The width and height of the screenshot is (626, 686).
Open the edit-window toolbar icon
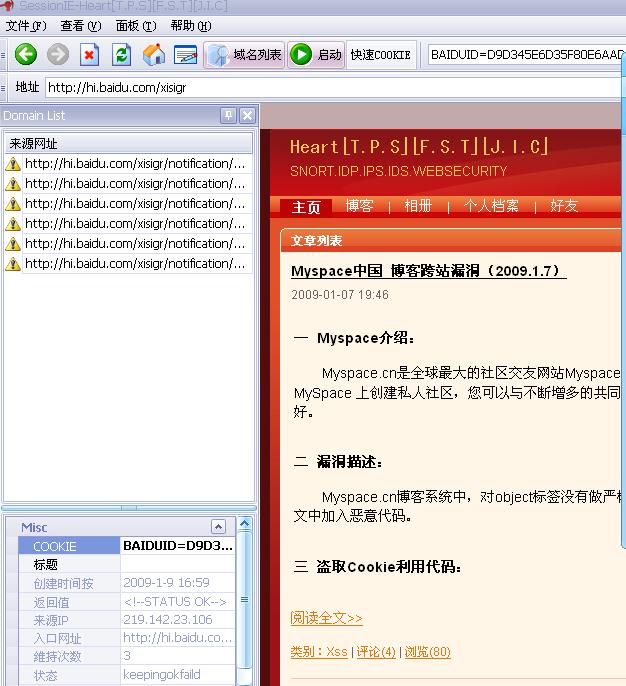(x=185, y=55)
